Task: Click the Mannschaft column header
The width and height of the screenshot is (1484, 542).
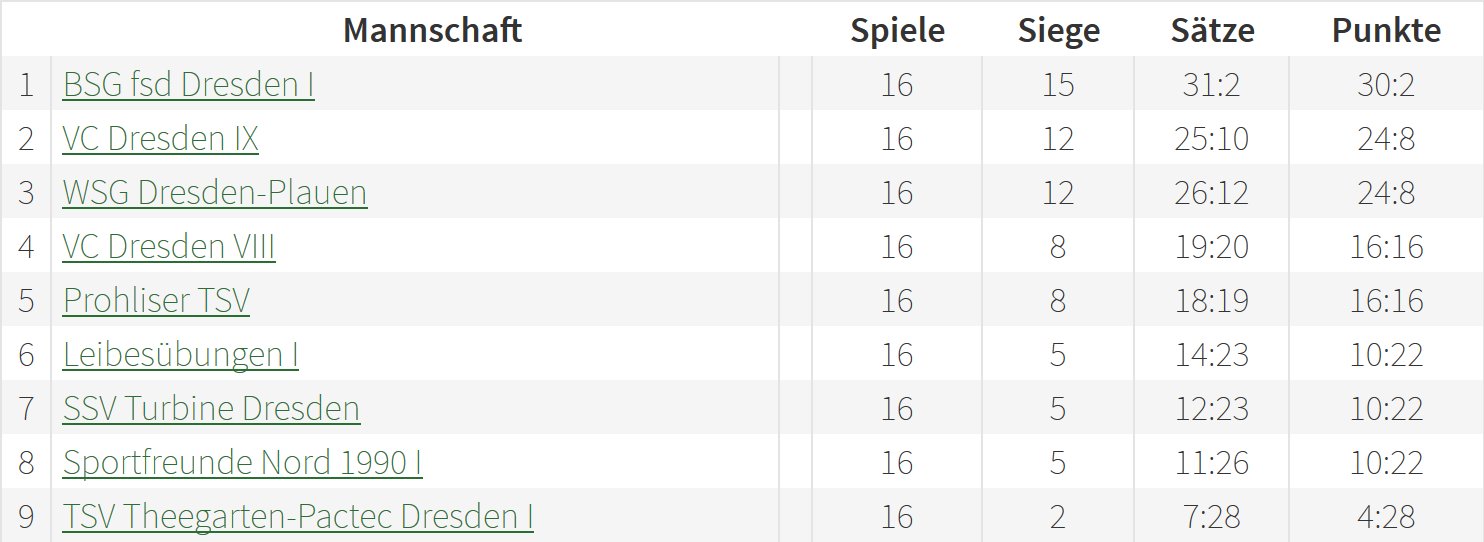Action: tap(432, 30)
